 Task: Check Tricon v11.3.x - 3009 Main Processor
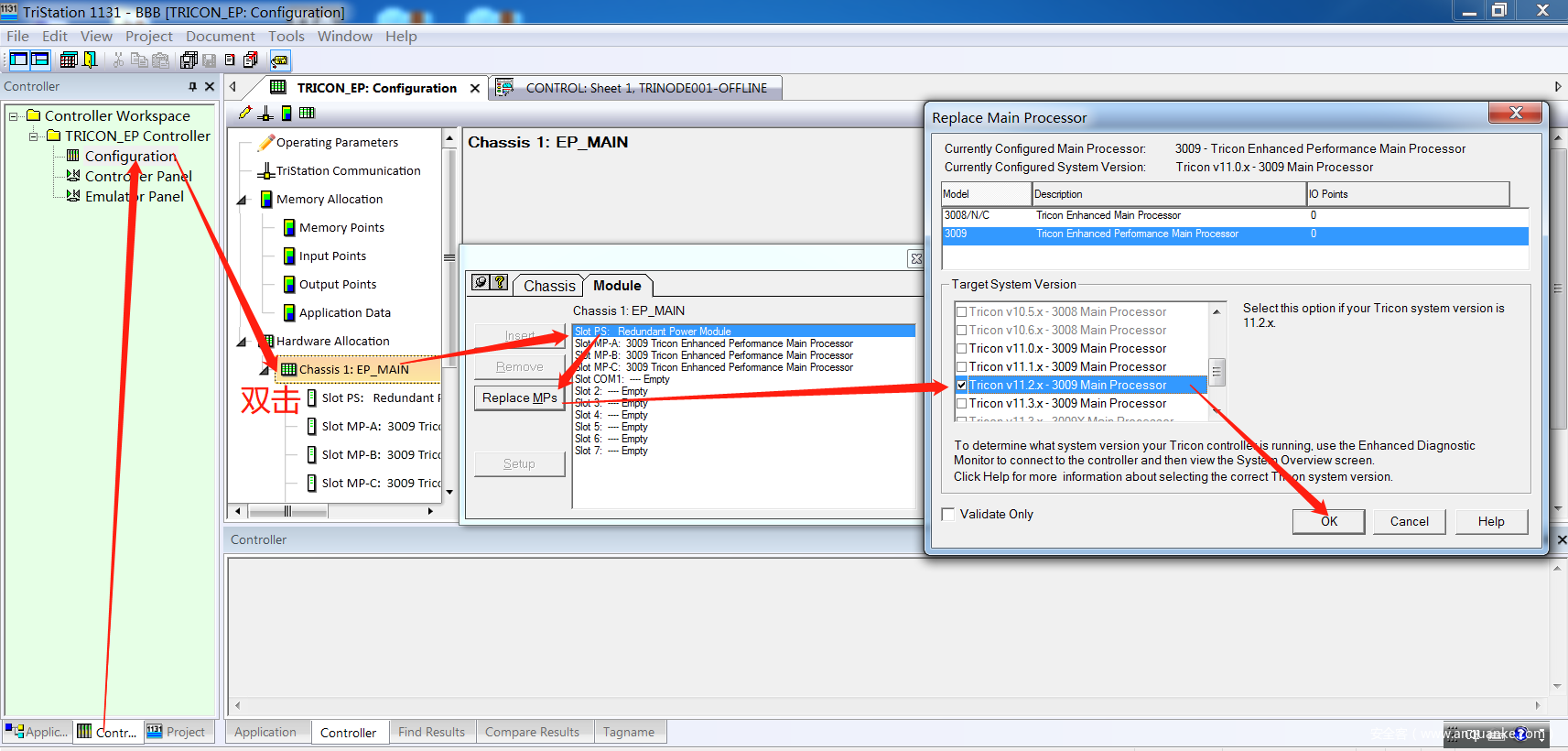961,403
